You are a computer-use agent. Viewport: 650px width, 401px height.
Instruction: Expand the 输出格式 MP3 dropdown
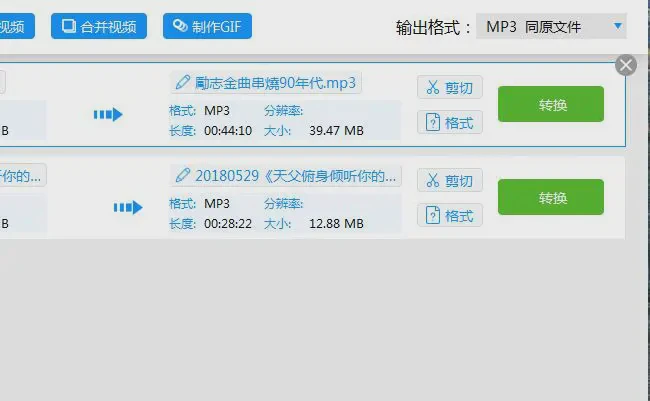551,27
